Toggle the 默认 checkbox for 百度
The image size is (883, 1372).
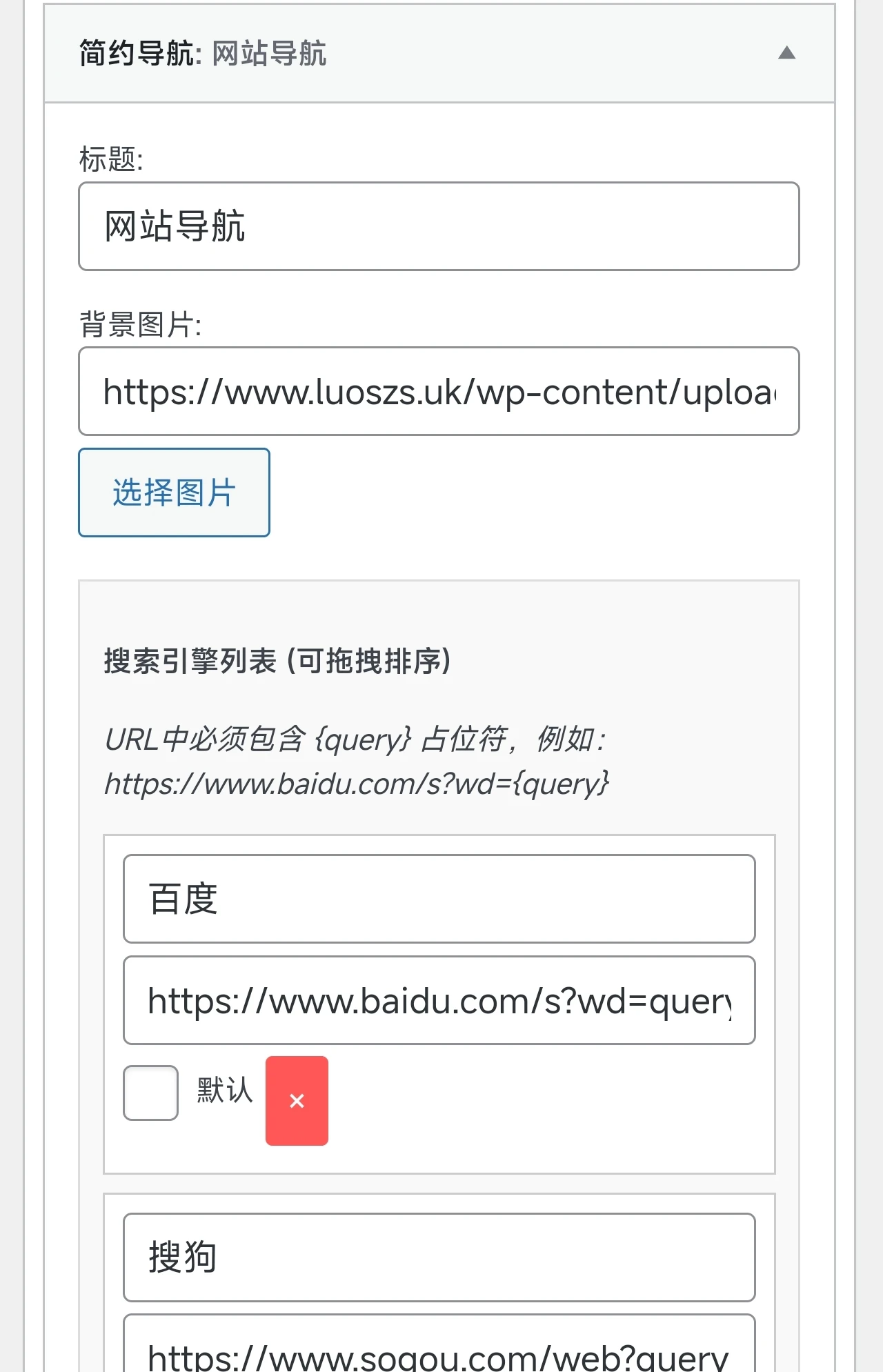(150, 1093)
